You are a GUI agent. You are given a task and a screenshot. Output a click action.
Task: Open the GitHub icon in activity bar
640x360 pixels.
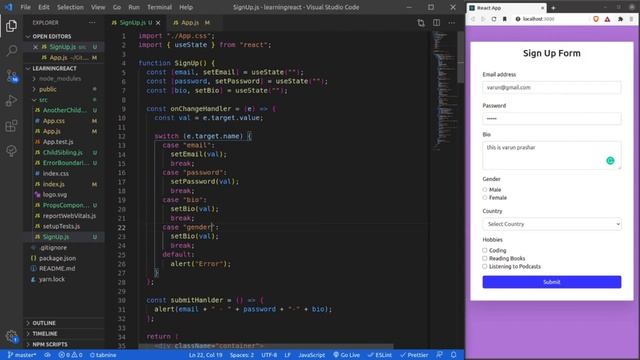click(11, 151)
